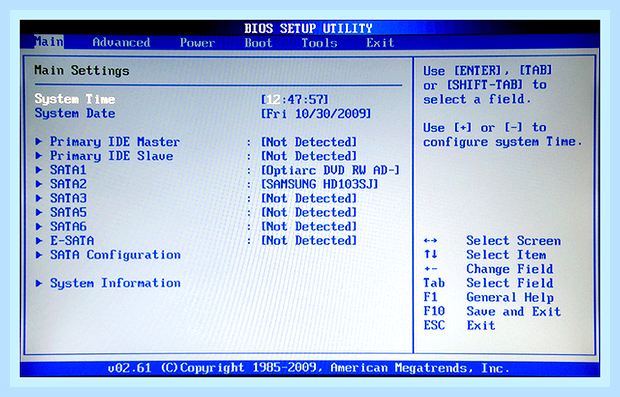
Task: Open SATA Configuration submenu
Action: point(115,255)
